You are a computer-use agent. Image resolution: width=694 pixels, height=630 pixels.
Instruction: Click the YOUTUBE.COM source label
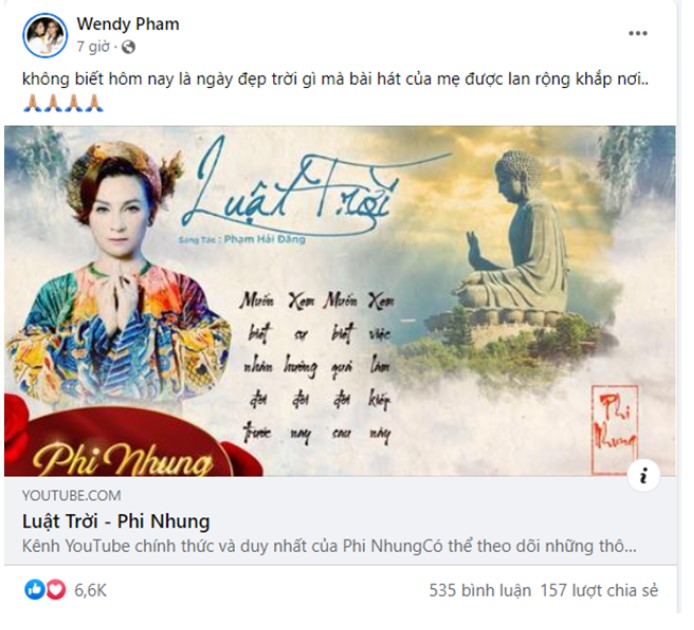(x=71, y=495)
